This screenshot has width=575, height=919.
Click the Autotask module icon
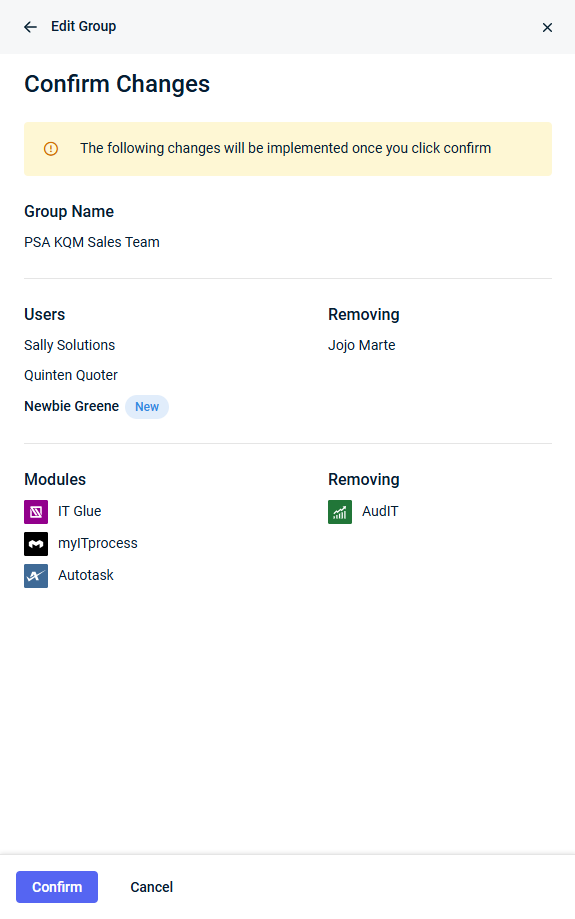(36, 576)
